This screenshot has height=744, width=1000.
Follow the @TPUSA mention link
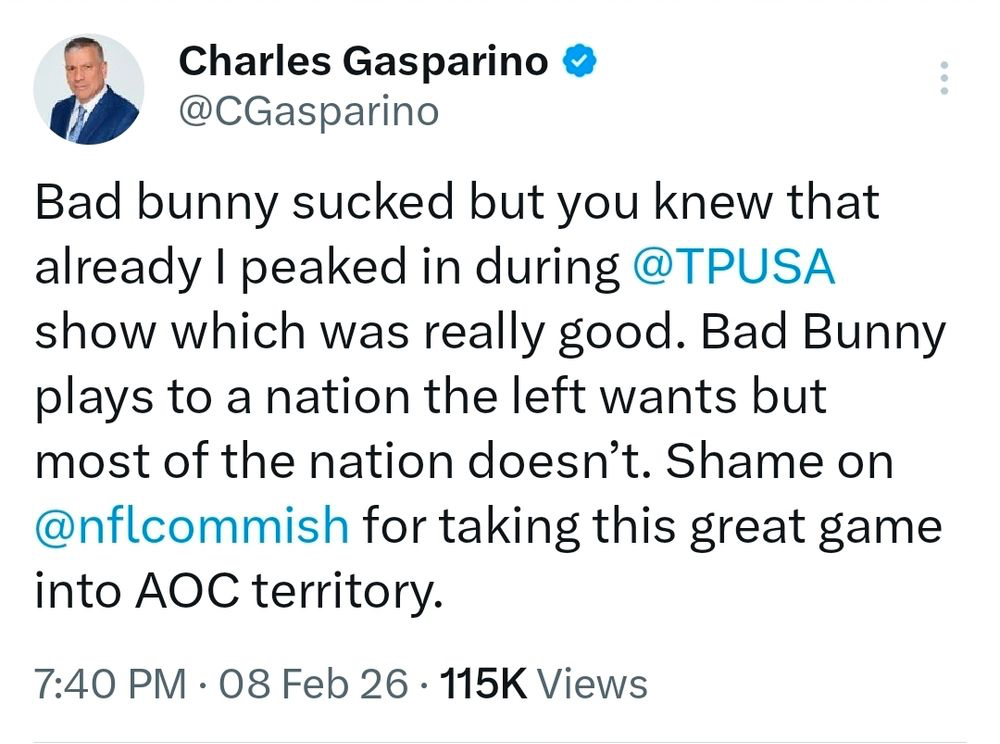pyautogui.click(x=734, y=268)
